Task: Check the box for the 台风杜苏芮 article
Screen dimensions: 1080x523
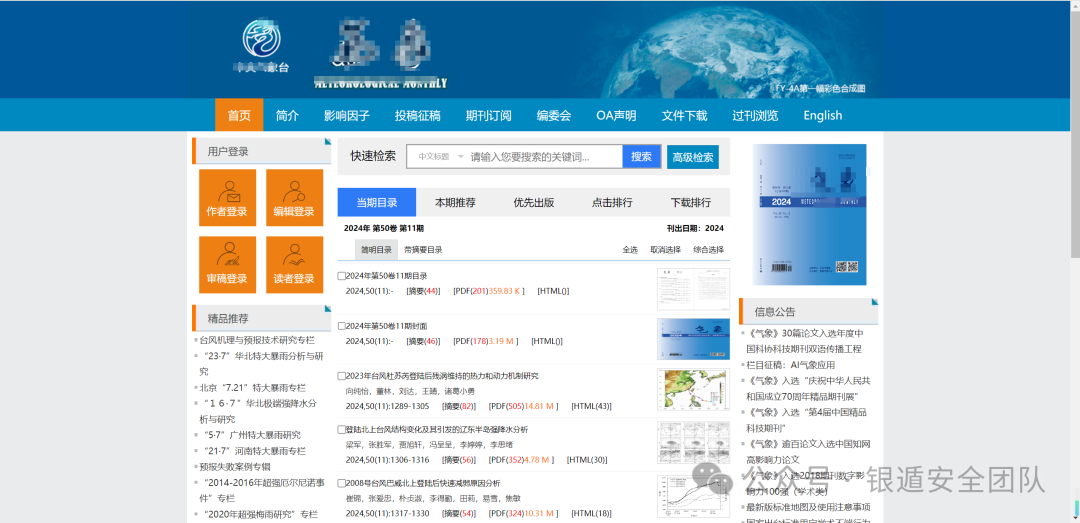Action: coord(342,376)
